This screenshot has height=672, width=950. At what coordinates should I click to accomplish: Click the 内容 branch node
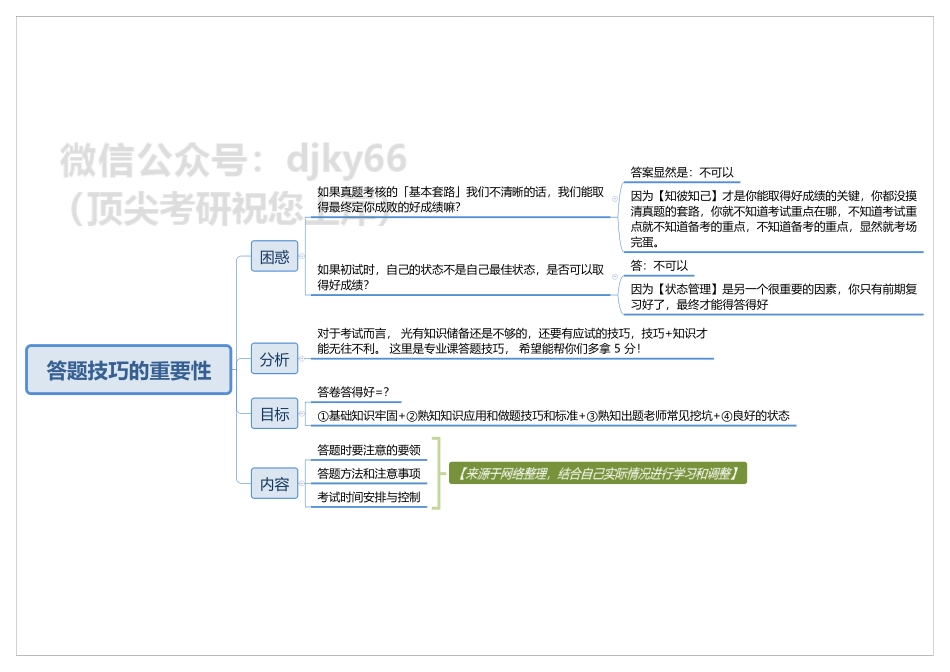pyautogui.click(x=274, y=485)
